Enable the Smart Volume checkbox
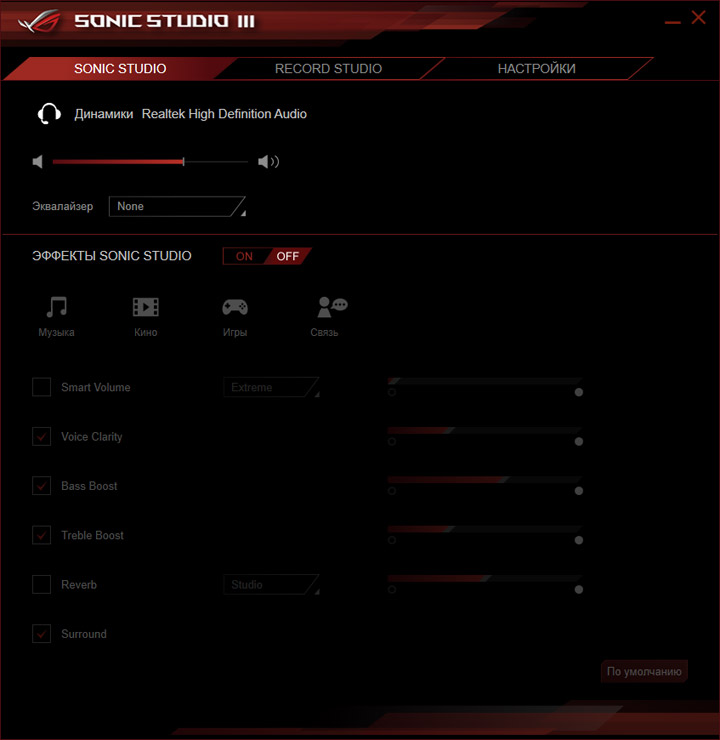The image size is (720, 740). pos(42,387)
